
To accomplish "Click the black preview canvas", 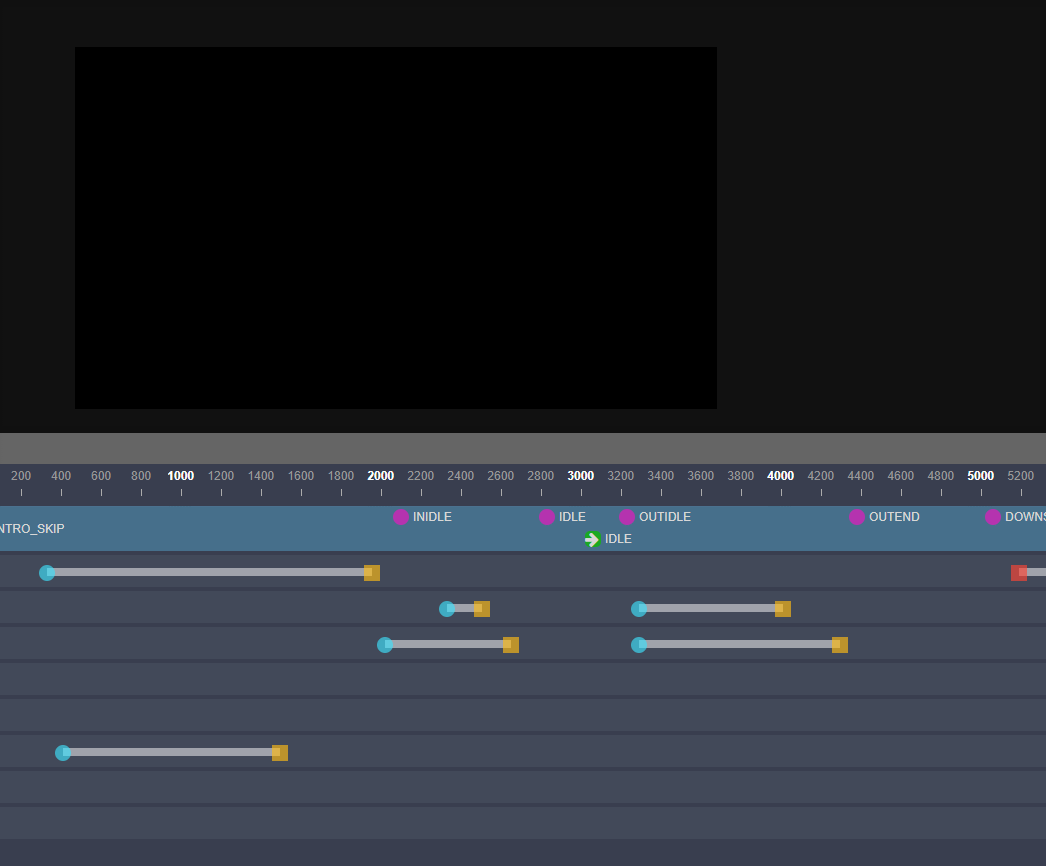I will click(x=396, y=228).
